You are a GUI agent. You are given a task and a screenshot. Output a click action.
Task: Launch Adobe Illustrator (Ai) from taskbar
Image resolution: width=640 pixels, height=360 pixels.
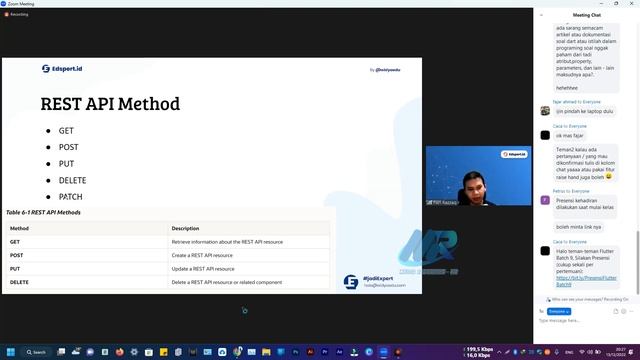pyautogui.click(x=310, y=352)
